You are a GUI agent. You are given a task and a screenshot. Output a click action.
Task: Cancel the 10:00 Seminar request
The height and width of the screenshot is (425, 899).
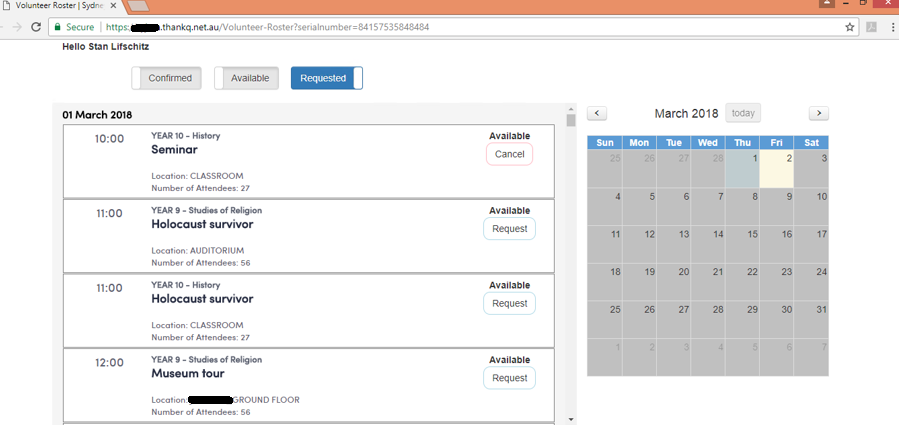tap(509, 154)
